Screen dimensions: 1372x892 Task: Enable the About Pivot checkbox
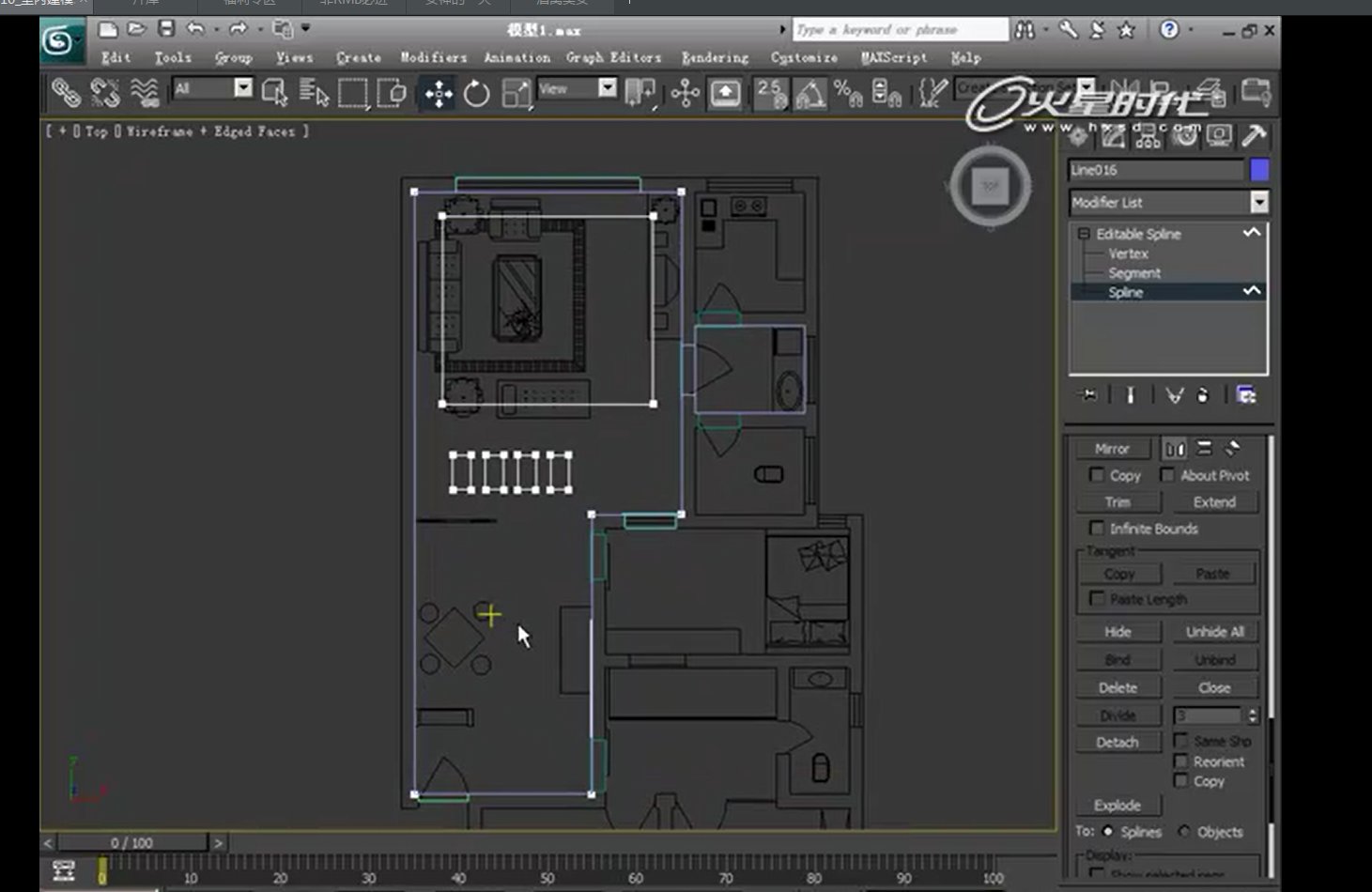point(1167,474)
